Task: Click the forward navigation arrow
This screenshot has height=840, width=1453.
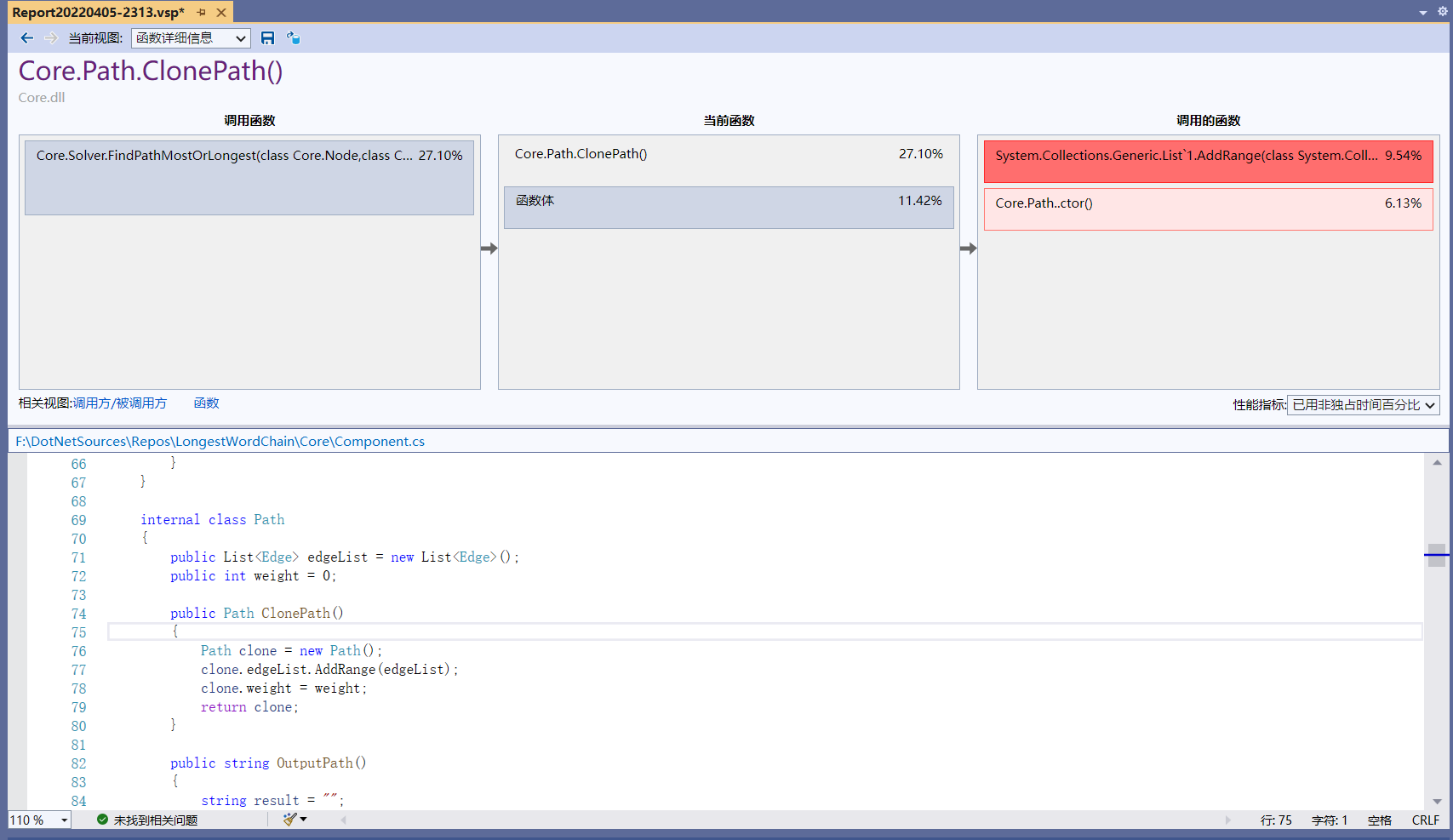Action: click(50, 38)
